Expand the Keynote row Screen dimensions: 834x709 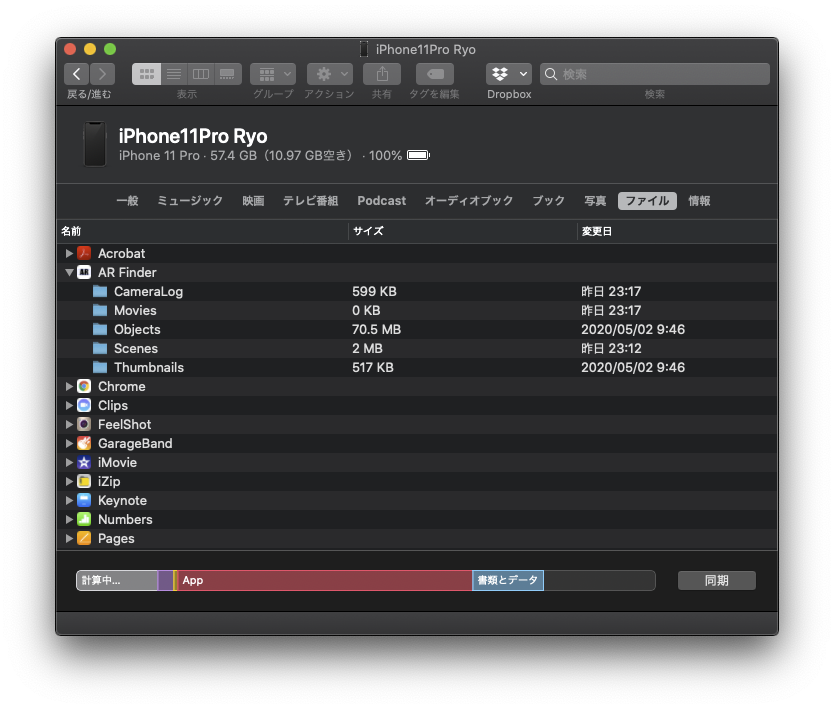(x=69, y=500)
